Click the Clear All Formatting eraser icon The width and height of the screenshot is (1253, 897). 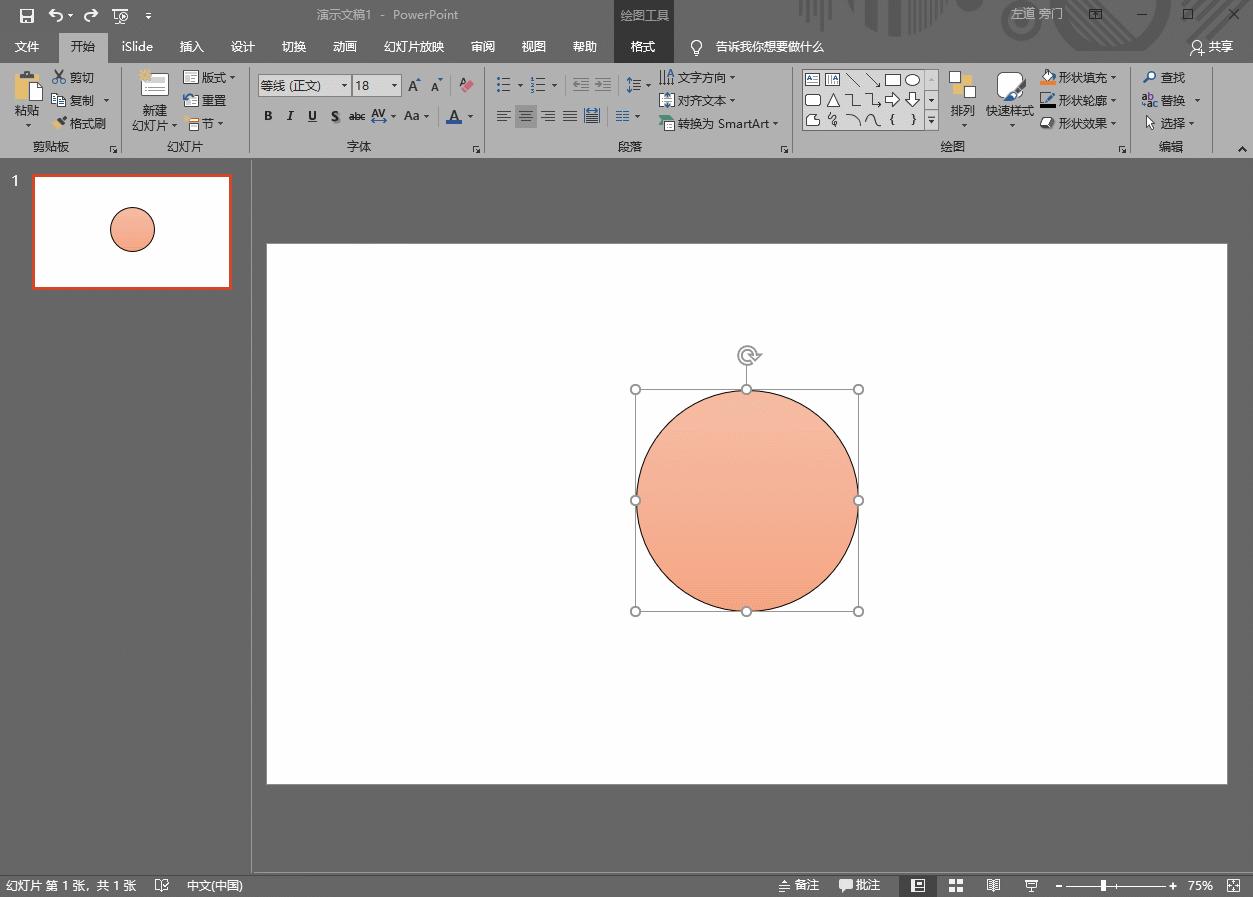click(466, 86)
